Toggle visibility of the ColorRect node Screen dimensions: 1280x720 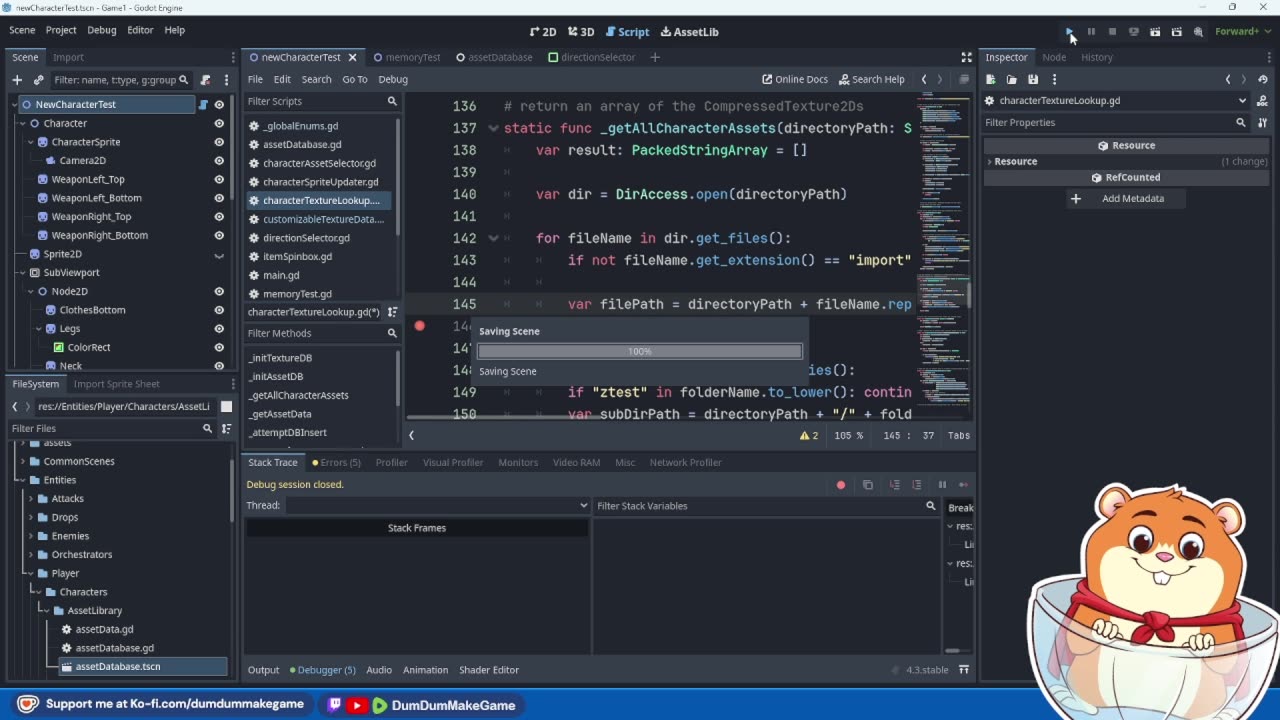[219, 347]
